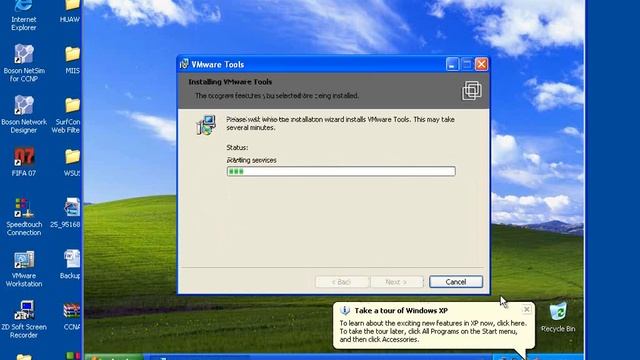Open the ZD Soft Screen Recorder shortcut
The width and height of the screenshot is (640, 360).
(x=24, y=320)
